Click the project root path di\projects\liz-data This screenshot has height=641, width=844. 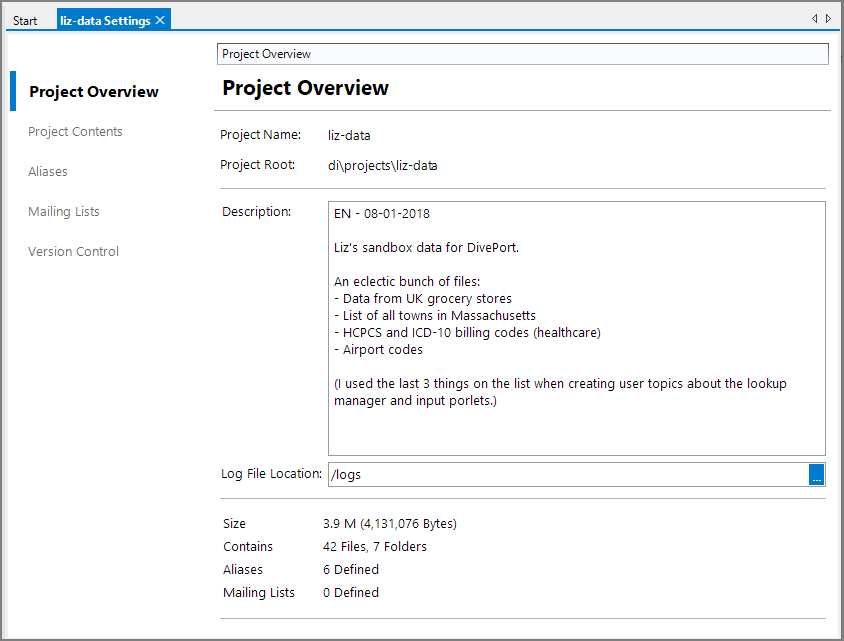(384, 165)
